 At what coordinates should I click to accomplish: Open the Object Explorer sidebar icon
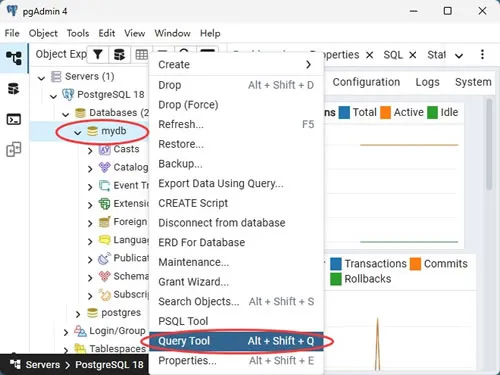pos(14,58)
